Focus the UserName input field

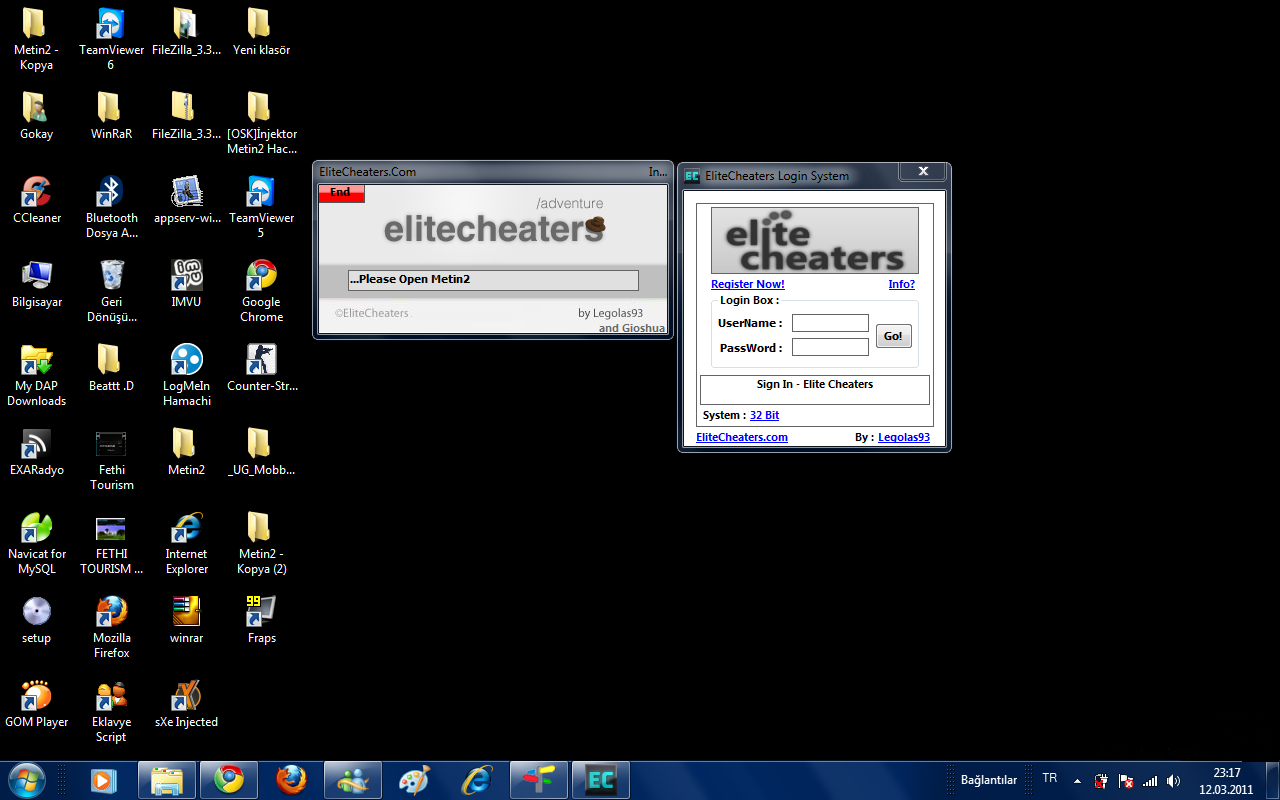point(830,323)
